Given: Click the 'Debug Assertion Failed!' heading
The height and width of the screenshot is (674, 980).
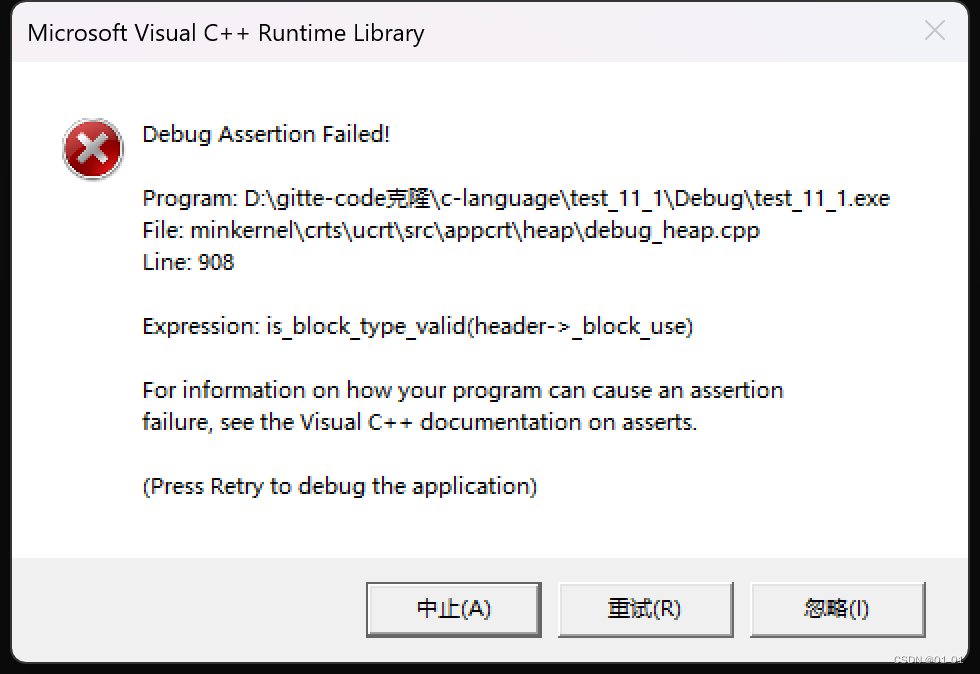Looking at the screenshot, I should [266, 134].
